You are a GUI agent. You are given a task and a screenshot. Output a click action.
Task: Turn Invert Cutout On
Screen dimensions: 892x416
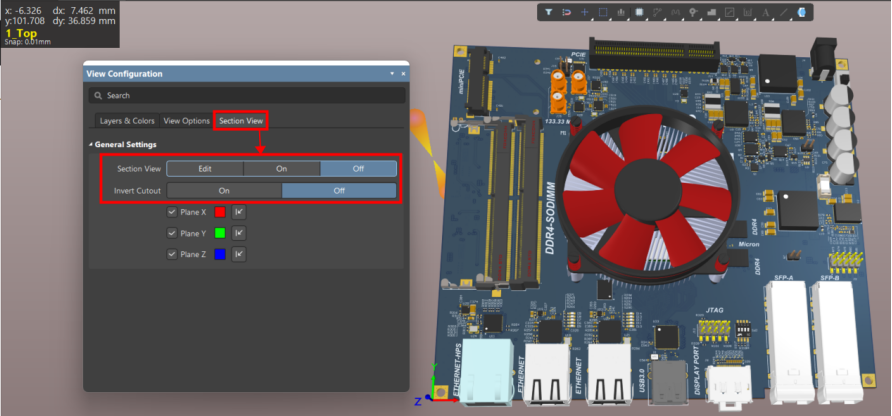(224, 190)
